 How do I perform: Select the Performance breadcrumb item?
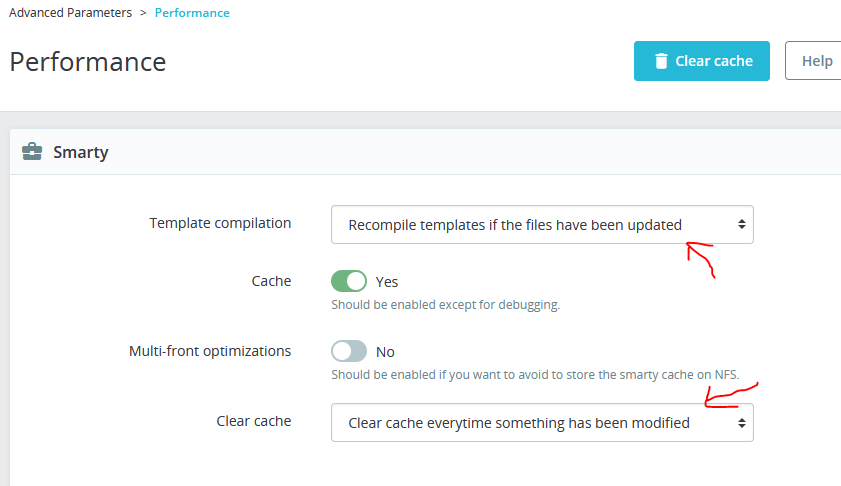point(192,13)
